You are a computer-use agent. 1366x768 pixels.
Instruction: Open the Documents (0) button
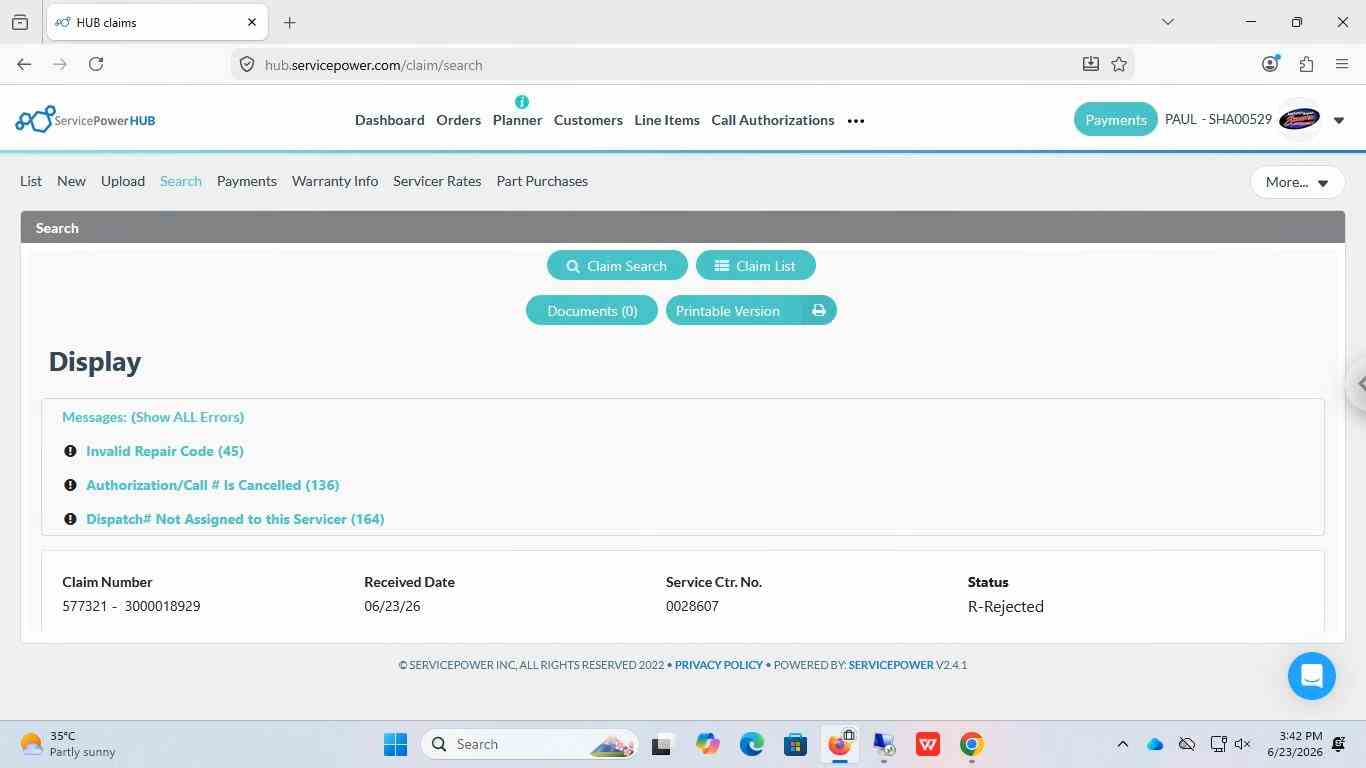tap(592, 311)
